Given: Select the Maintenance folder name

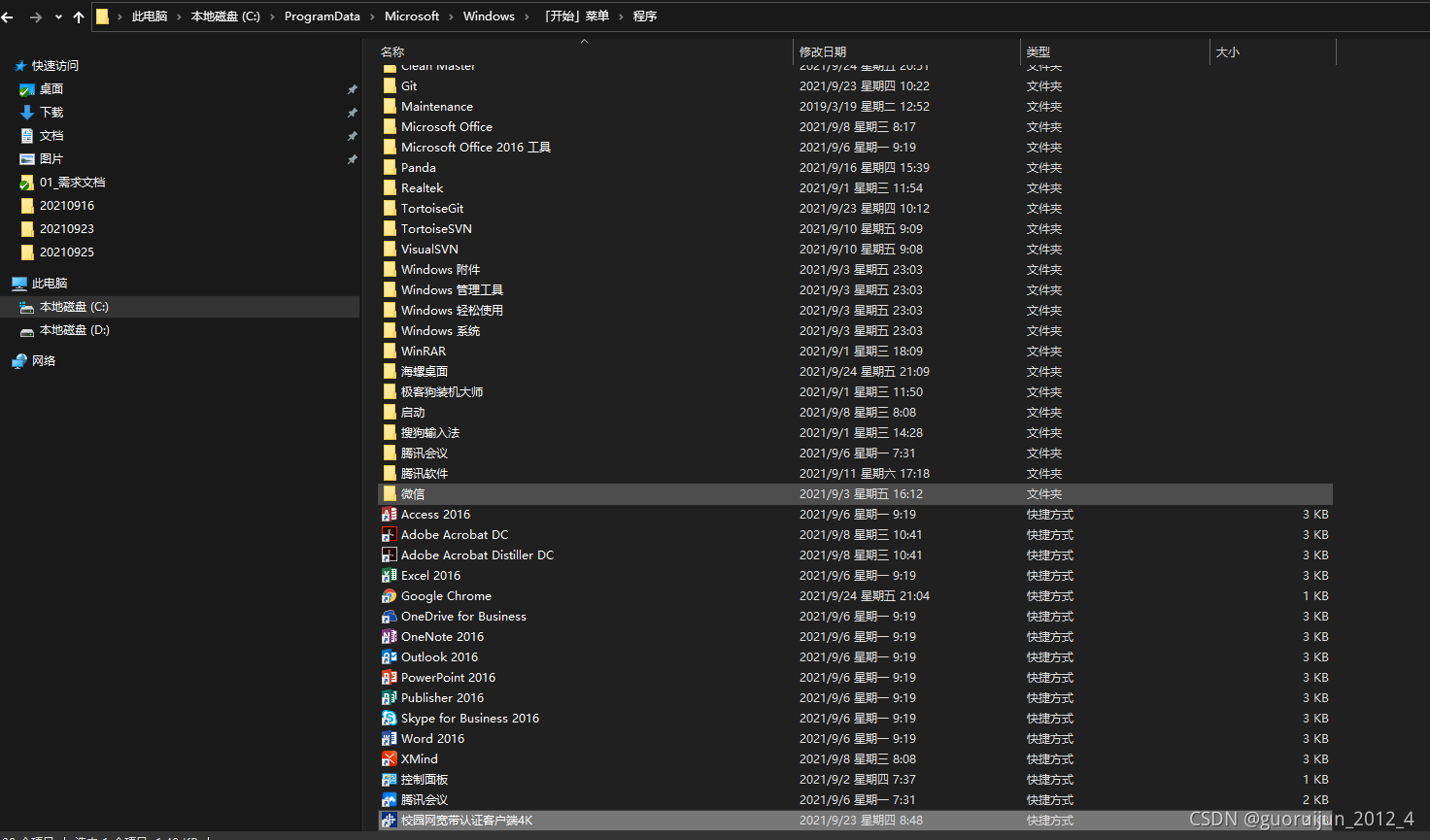Looking at the screenshot, I should pyautogui.click(x=437, y=107).
